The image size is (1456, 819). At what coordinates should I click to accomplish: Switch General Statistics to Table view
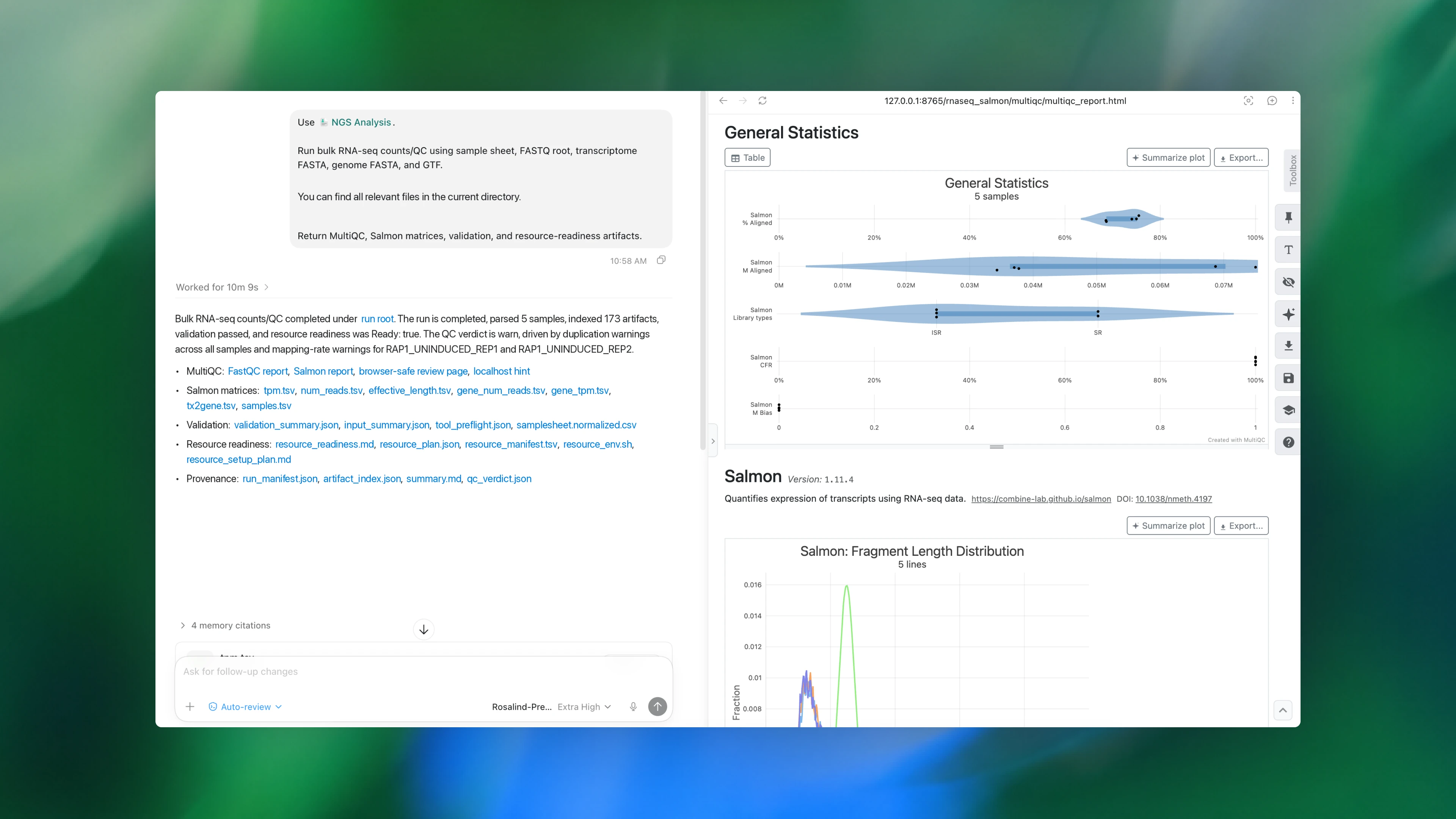coord(747,158)
